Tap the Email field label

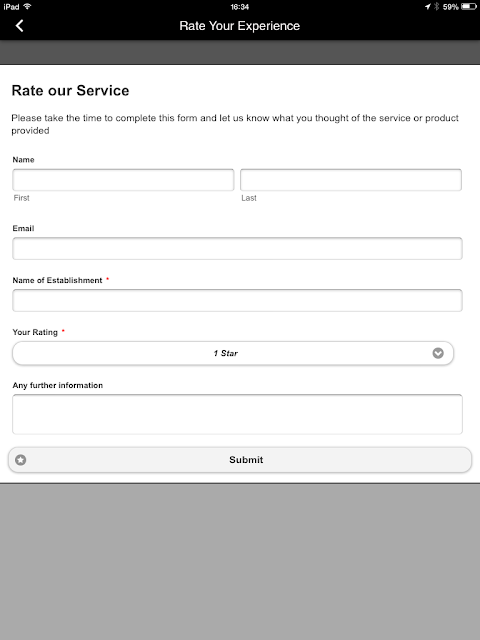[23, 229]
